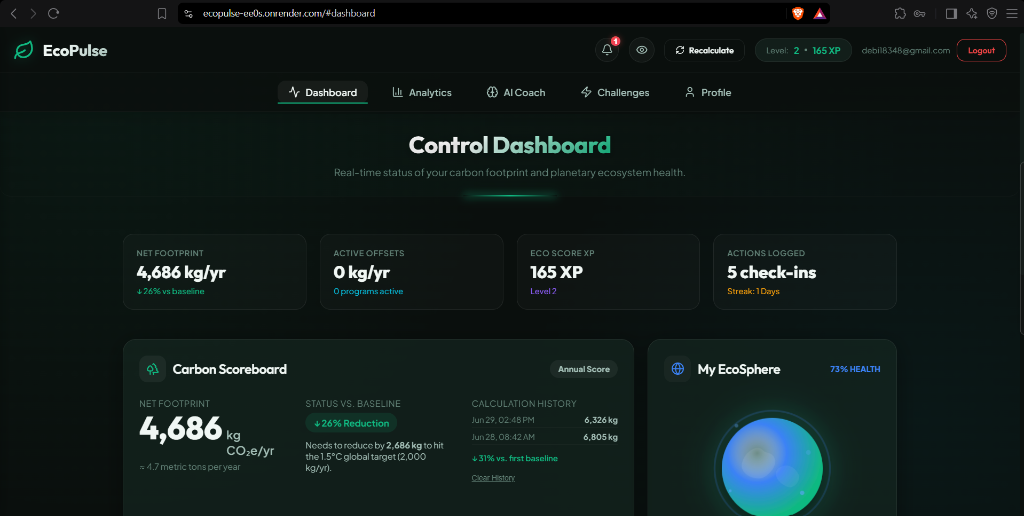
Task: Open the Profile tab
Action: pyautogui.click(x=708, y=93)
